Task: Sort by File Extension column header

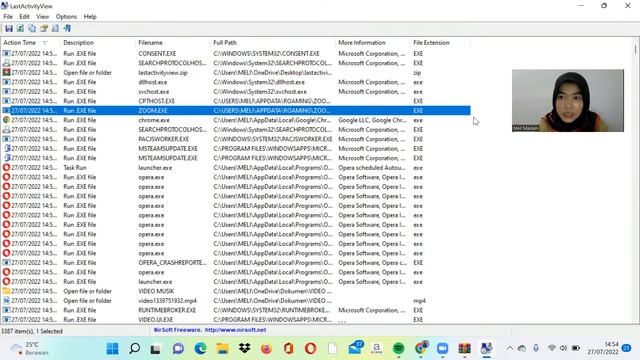Action: 440,42
